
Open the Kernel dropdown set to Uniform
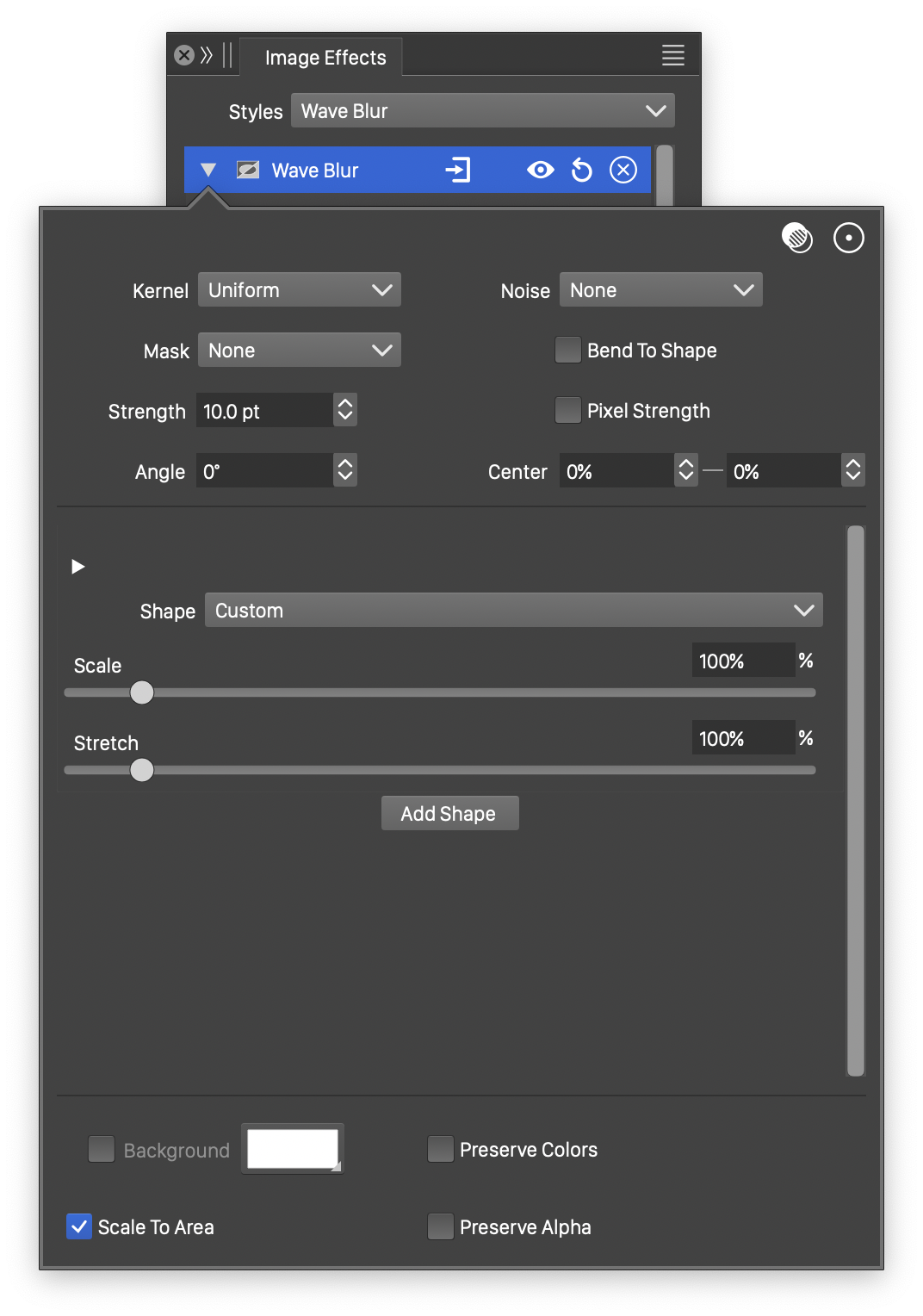pyautogui.click(x=300, y=290)
